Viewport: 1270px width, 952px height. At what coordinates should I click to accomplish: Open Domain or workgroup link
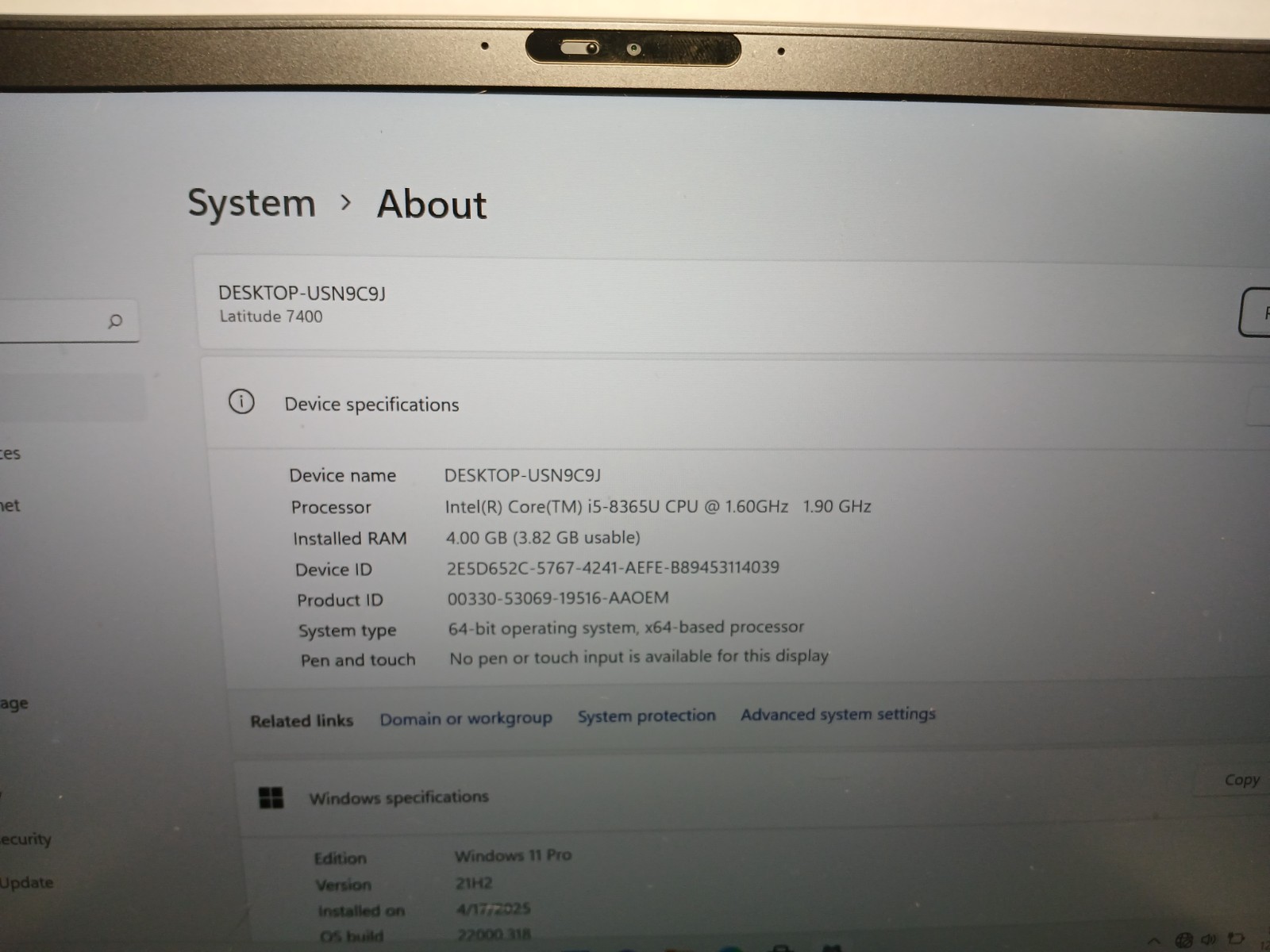click(x=466, y=719)
